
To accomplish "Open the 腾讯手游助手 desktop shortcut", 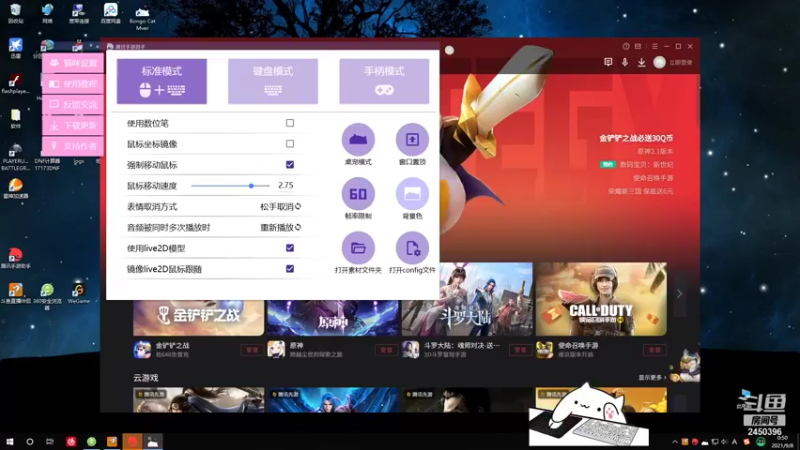I will [x=15, y=259].
